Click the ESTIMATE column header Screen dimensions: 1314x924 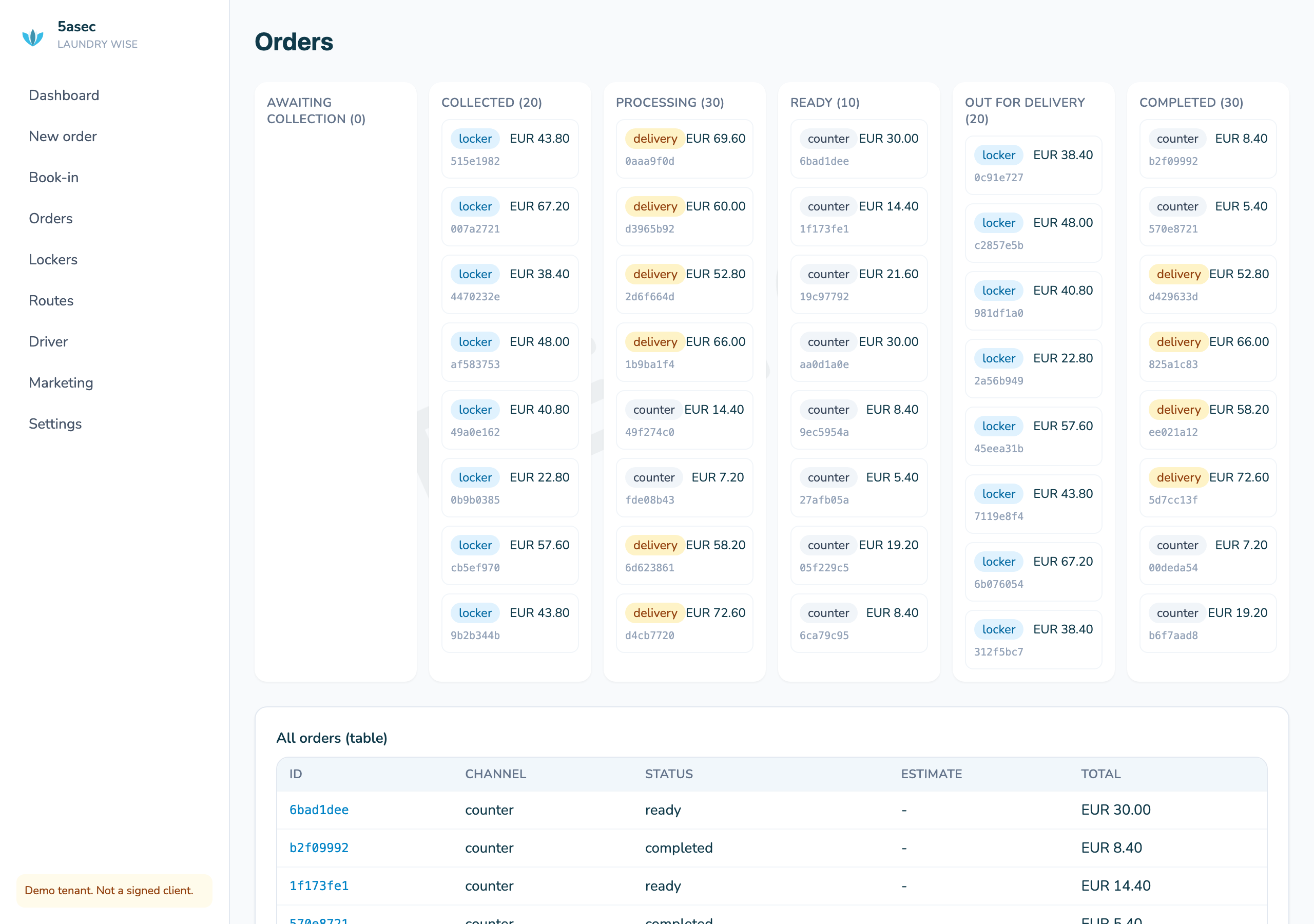[x=932, y=774]
